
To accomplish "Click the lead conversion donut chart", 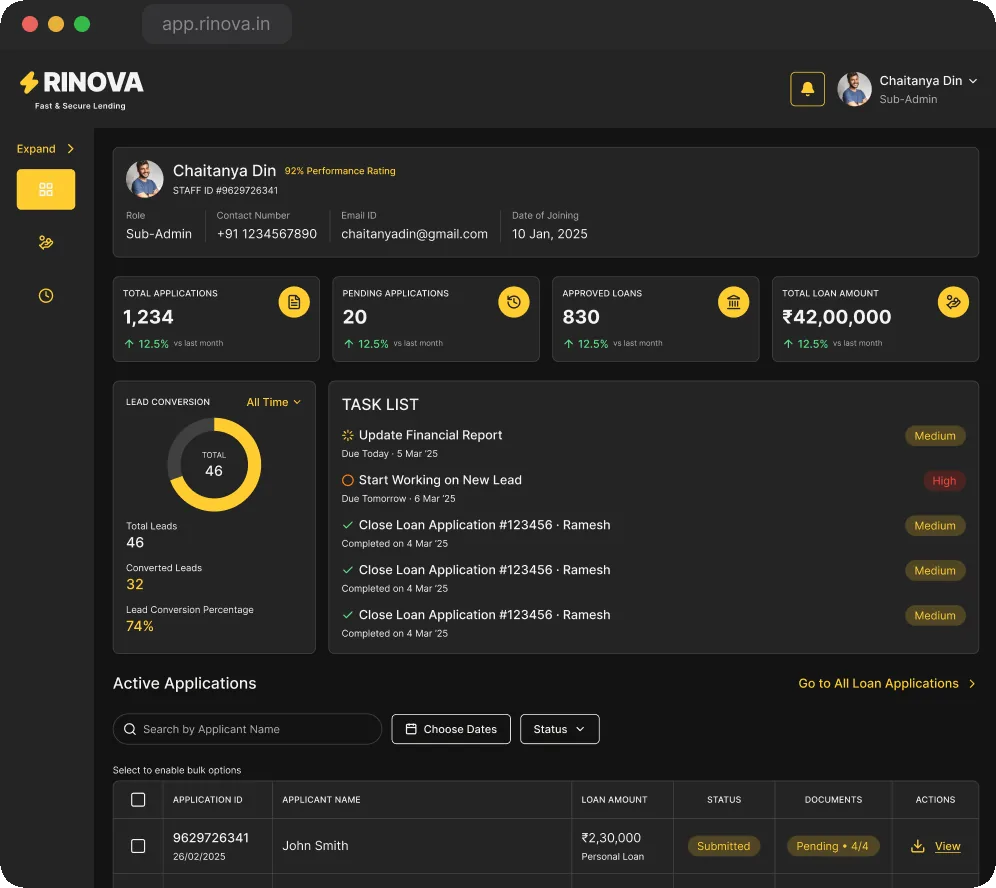I will click(x=214, y=464).
